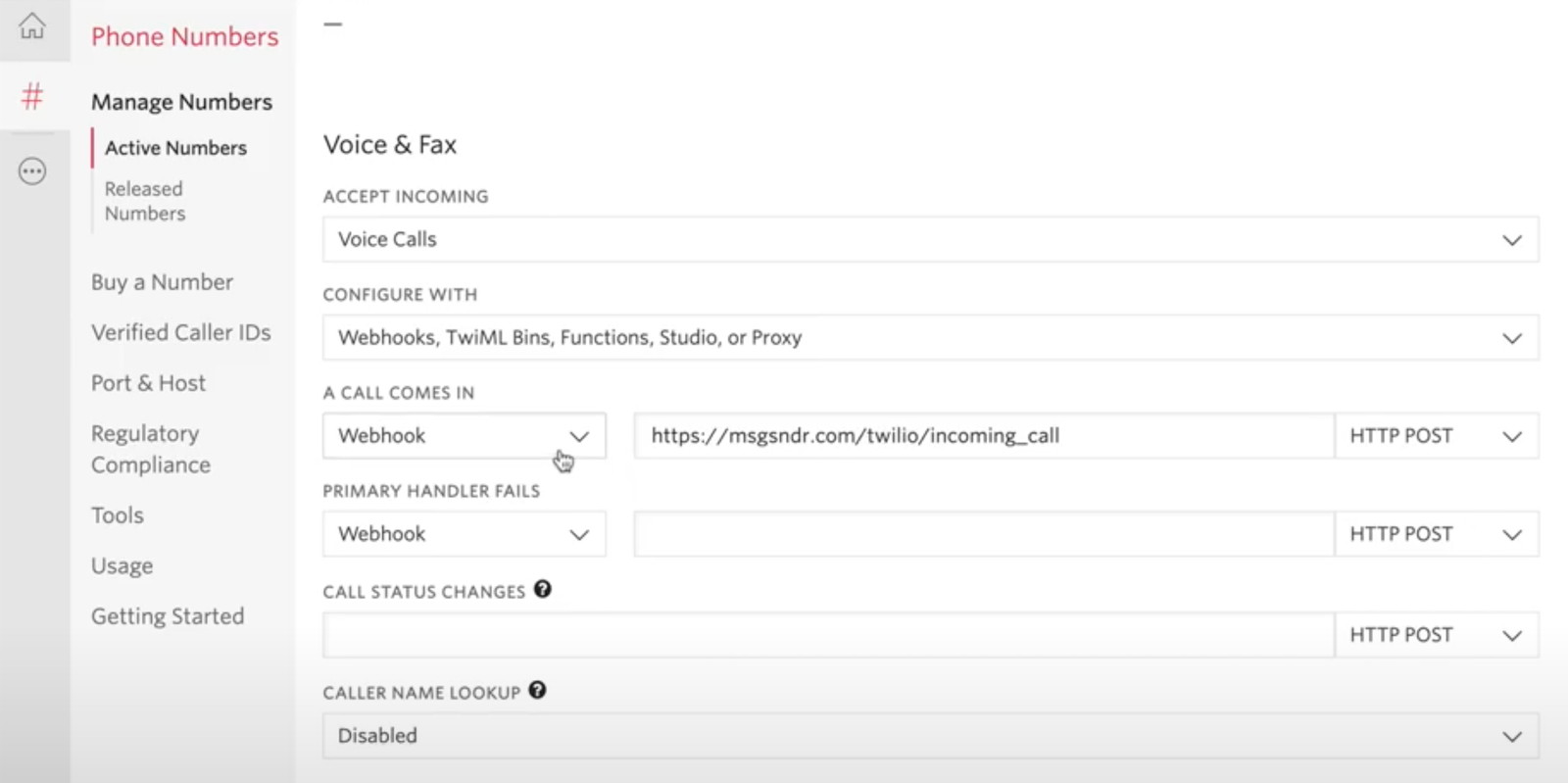Click the home icon in sidebar
1568x783 pixels.
coord(32,25)
